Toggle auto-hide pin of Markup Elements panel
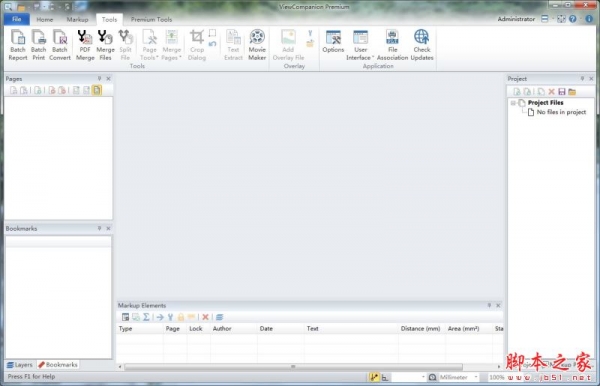The height and width of the screenshot is (386, 600). tap(489, 305)
